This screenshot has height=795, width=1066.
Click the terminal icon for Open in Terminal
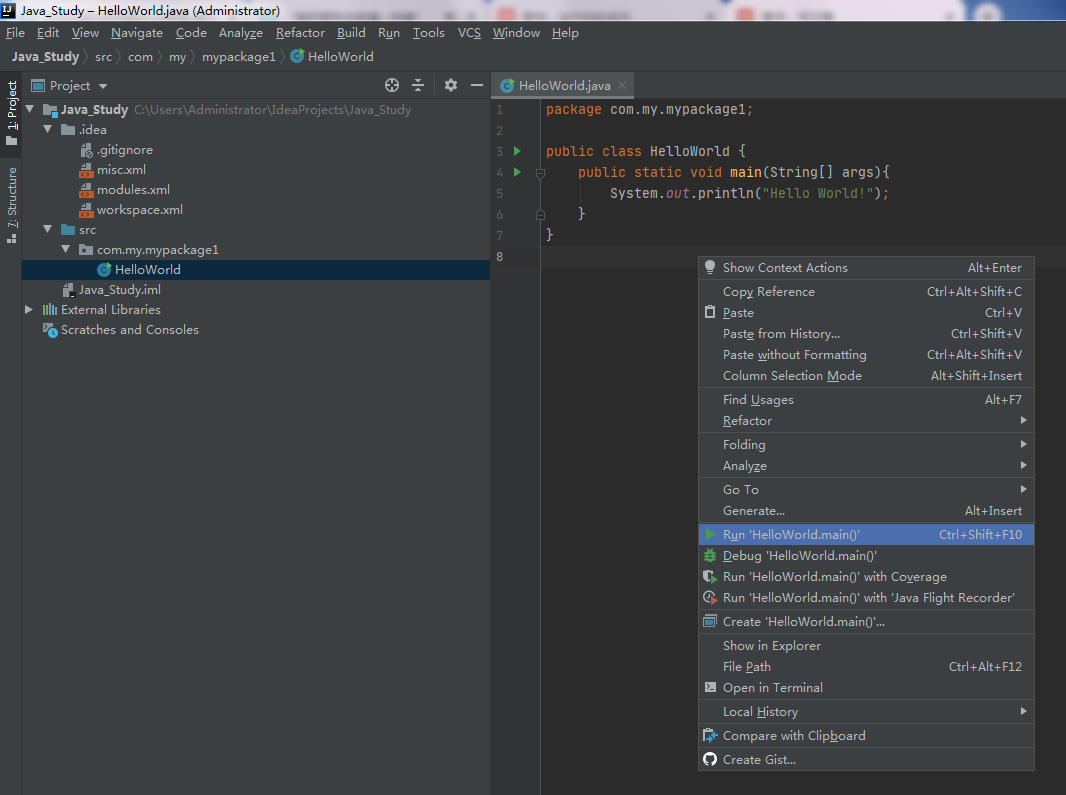click(710, 687)
